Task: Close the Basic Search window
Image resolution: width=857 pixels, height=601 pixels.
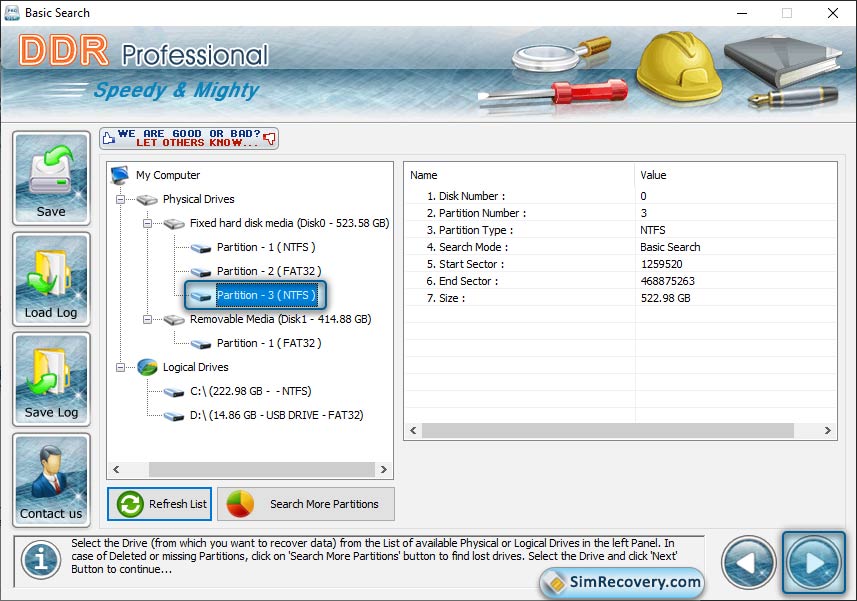Action: pyautogui.click(x=833, y=13)
